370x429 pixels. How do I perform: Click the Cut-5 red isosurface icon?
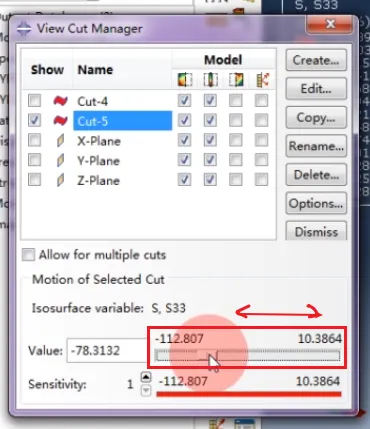click(60, 120)
